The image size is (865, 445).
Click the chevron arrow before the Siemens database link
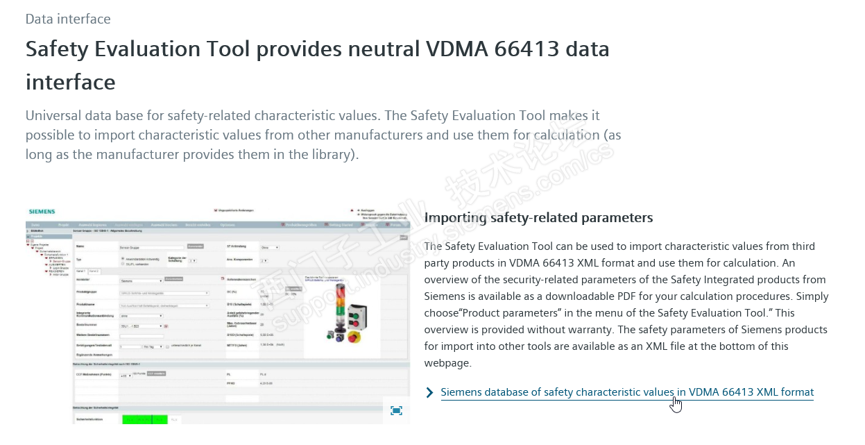[x=430, y=393]
